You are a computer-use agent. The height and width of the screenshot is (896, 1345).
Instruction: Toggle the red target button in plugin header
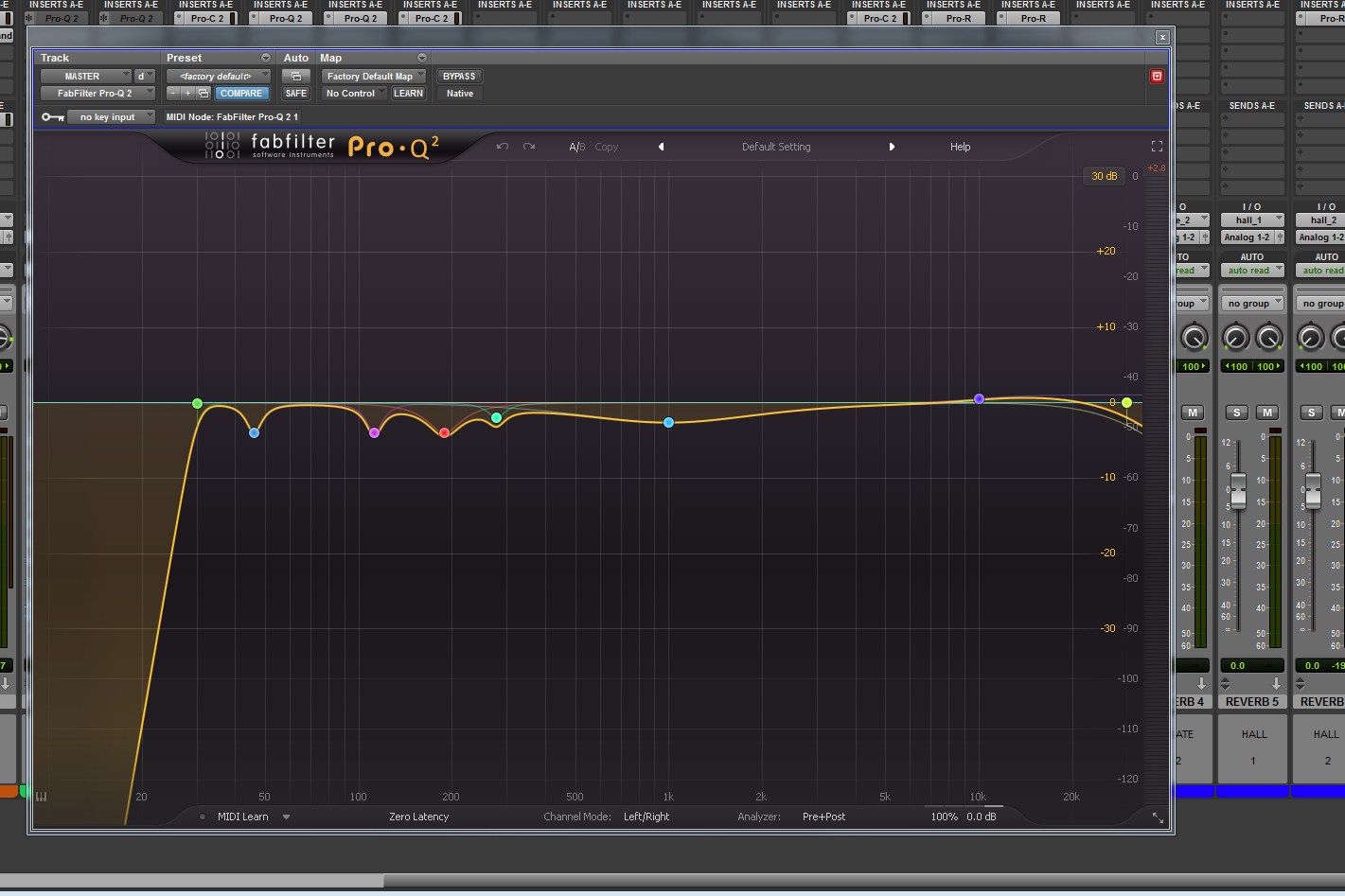coord(1157,76)
